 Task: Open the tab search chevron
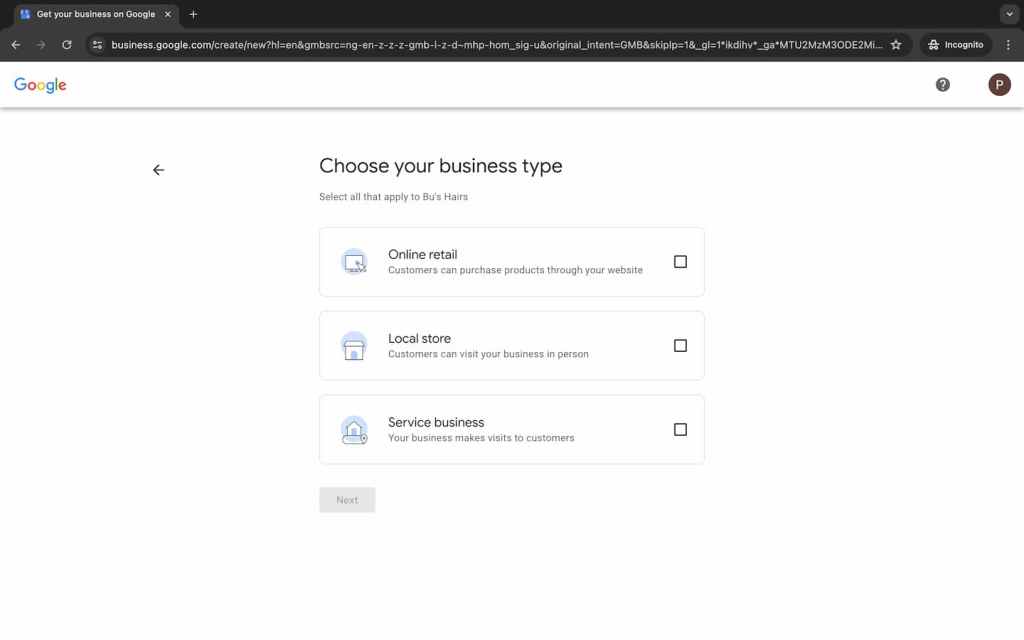[x=1010, y=13]
